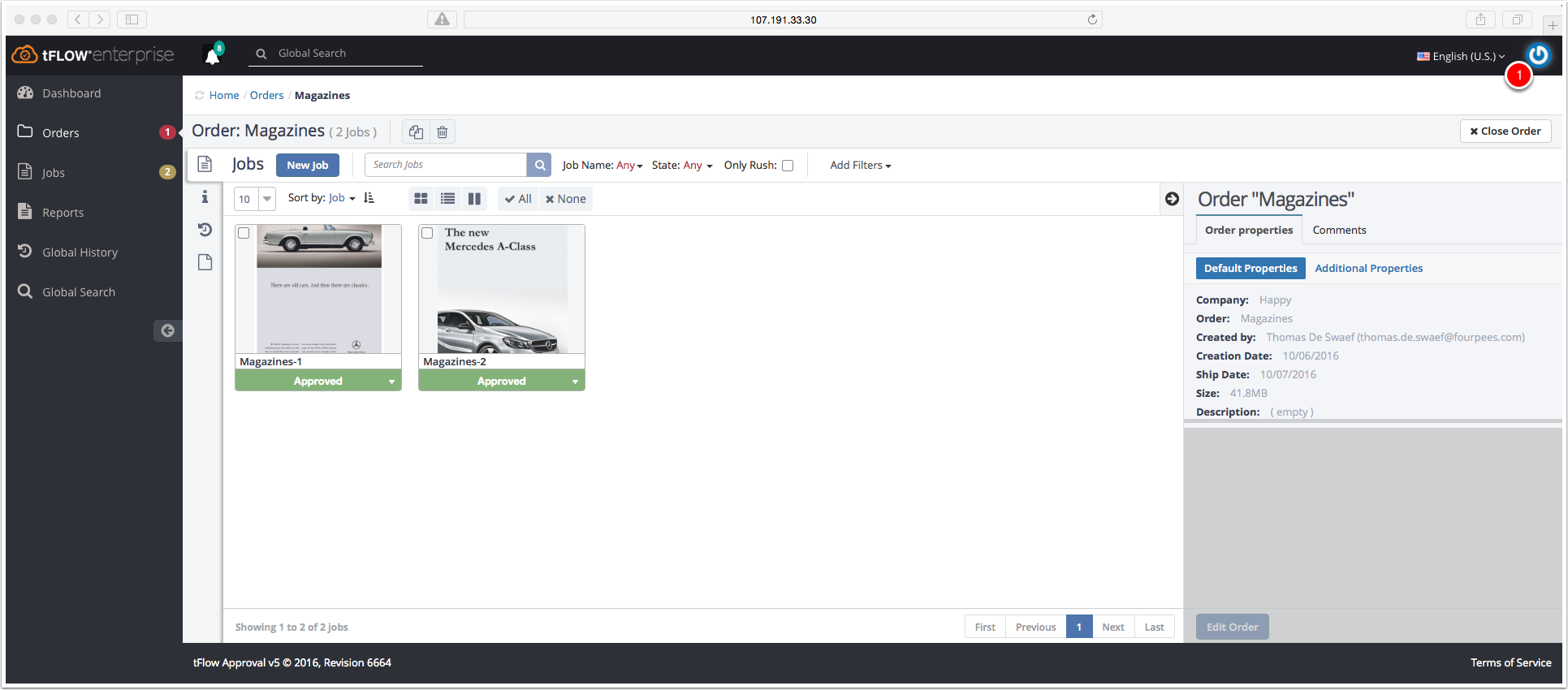The image size is (1568, 690).
Task: Open Reports in the sidebar menu
Action: 63,213
